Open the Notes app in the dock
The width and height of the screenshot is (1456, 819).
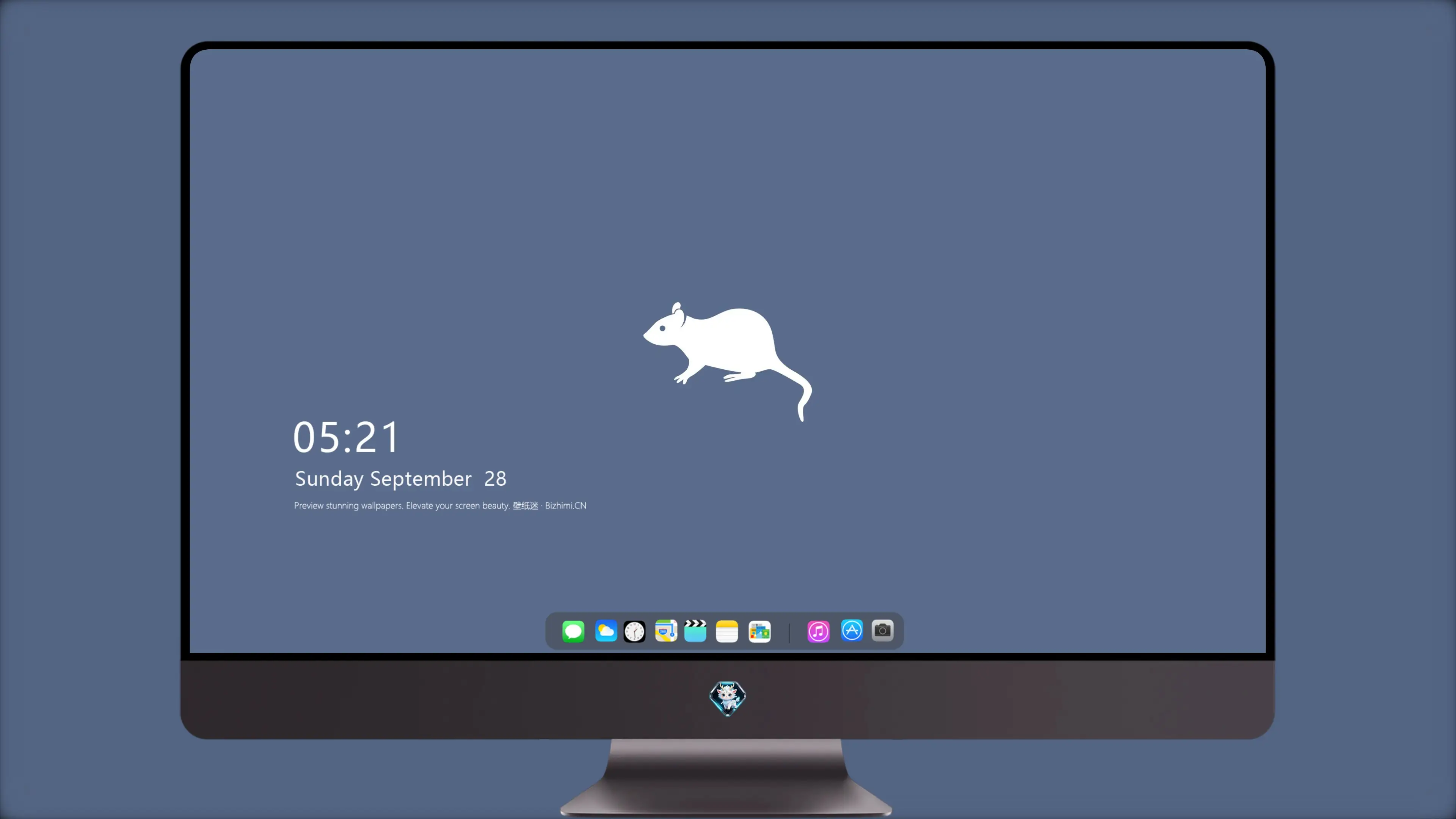[x=727, y=631]
